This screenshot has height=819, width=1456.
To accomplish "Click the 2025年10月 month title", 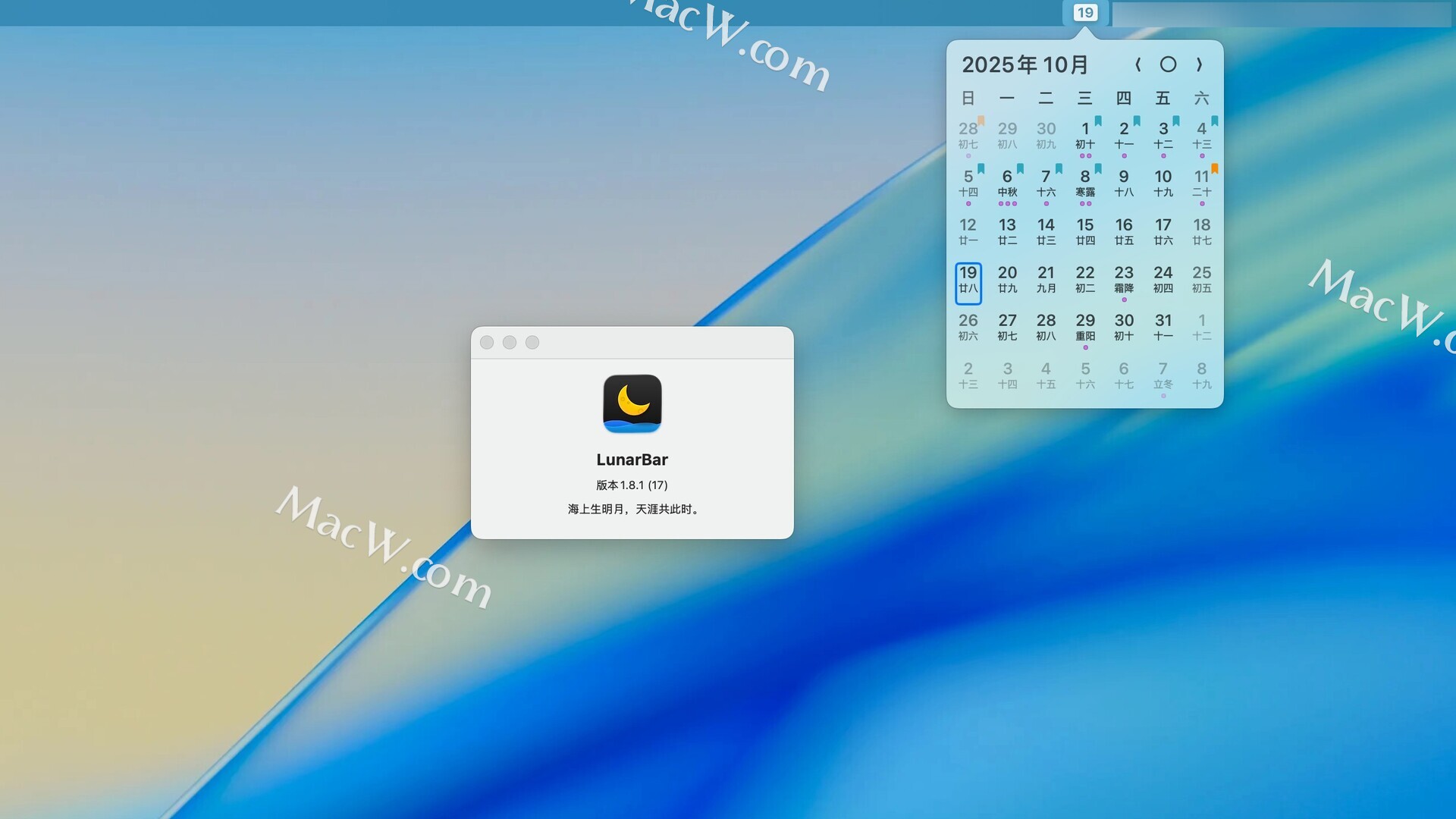I will [1025, 65].
